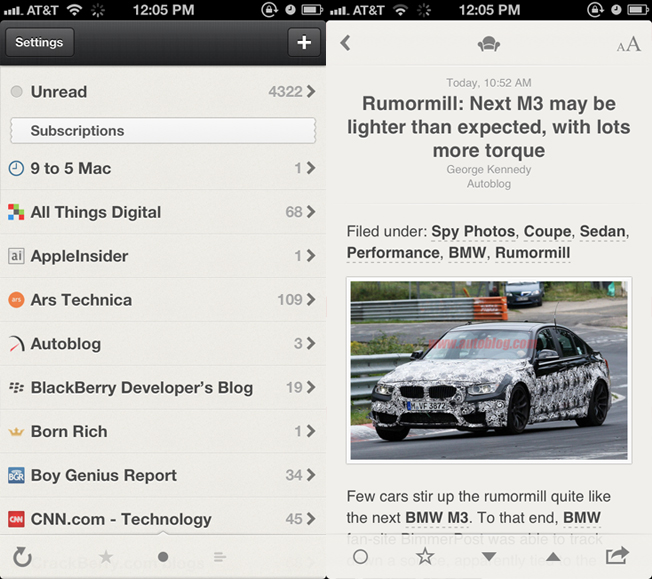Tap the article title Rumormill: Next M3
The width and height of the screenshot is (652, 579).
click(489, 127)
